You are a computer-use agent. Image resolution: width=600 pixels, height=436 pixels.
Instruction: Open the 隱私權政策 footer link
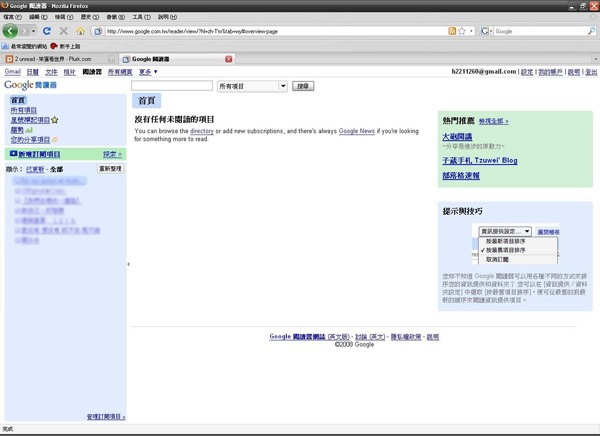click(406, 337)
